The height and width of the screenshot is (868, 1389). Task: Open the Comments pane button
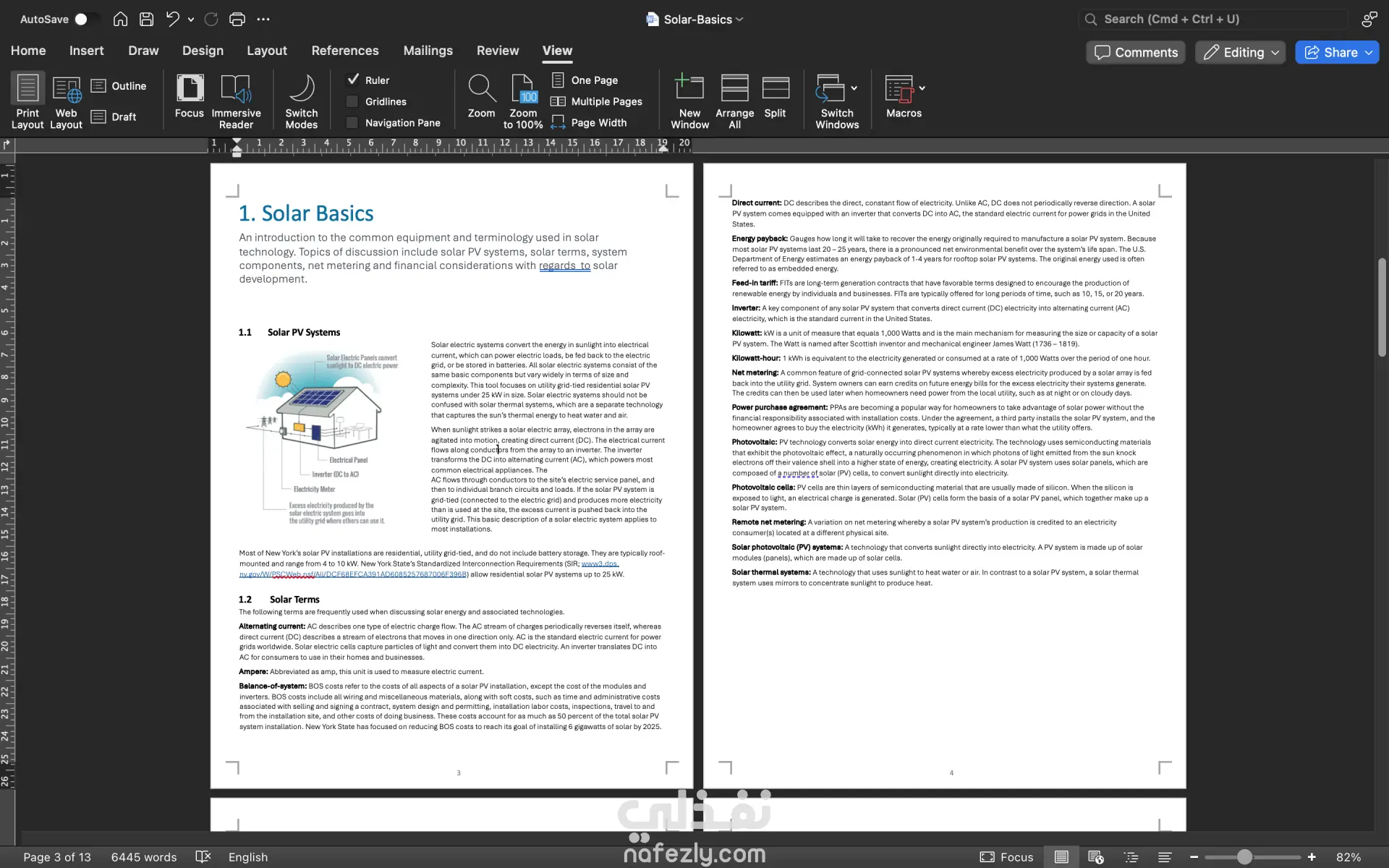[x=1135, y=52]
